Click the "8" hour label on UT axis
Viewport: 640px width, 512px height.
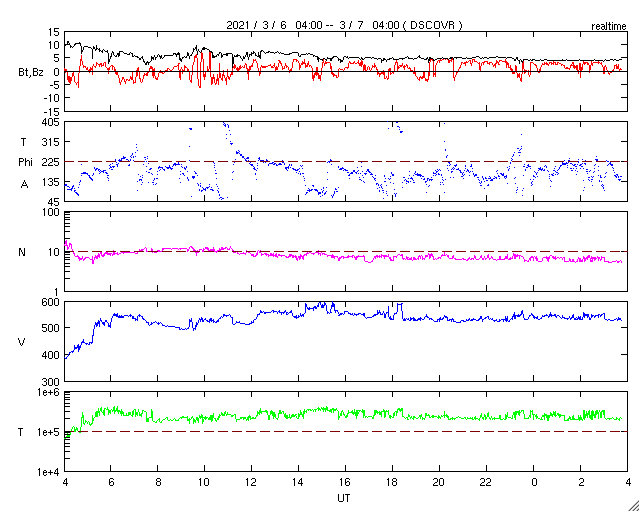click(x=158, y=482)
